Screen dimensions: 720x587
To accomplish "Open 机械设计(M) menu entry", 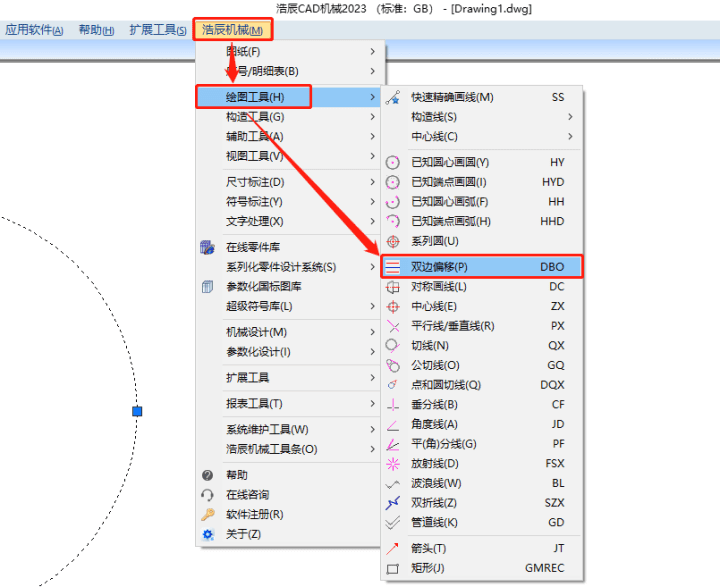I will click(x=288, y=332).
